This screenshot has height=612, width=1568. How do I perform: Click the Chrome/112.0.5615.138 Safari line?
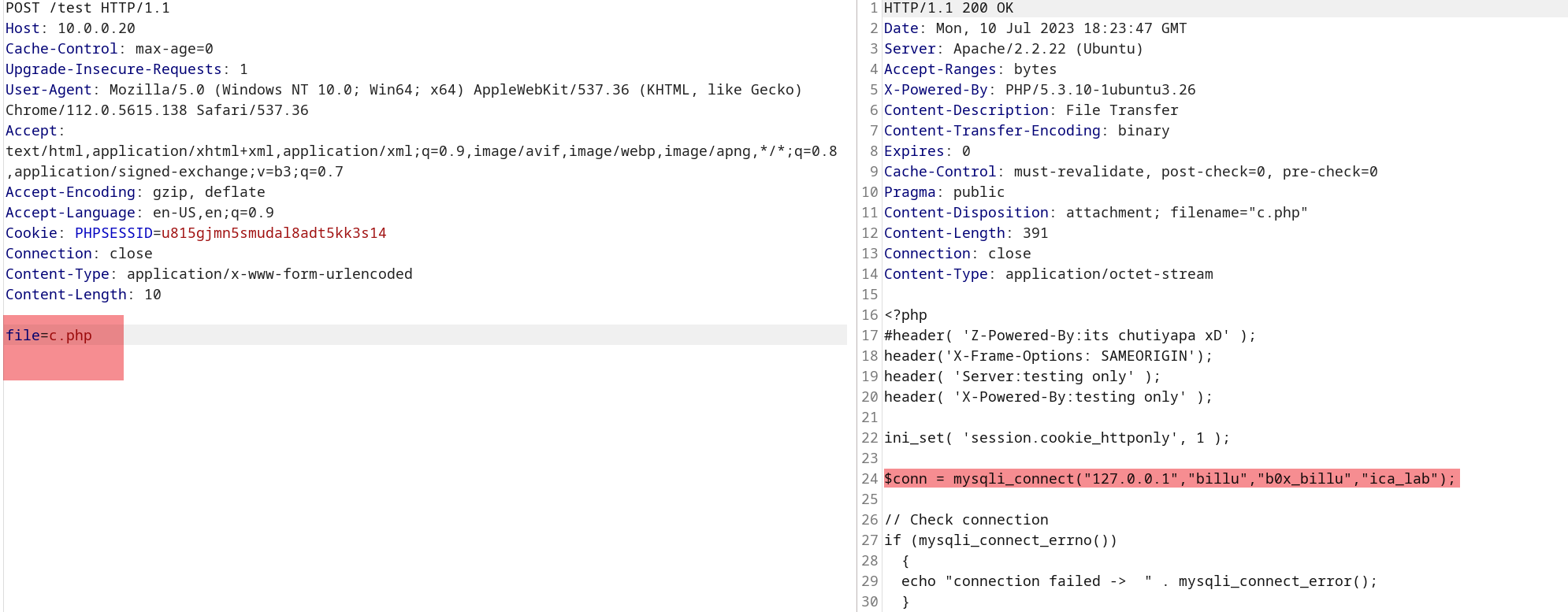(157, 110)
